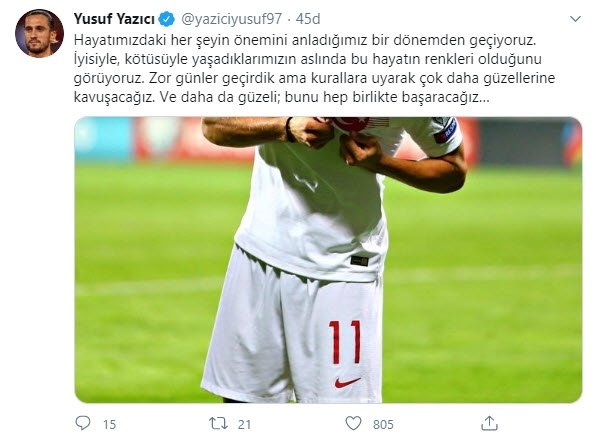Image resolution: width=596 pixels, height=441 pixels.
Task: Click the blue verified badge
Action: [166, 19]
